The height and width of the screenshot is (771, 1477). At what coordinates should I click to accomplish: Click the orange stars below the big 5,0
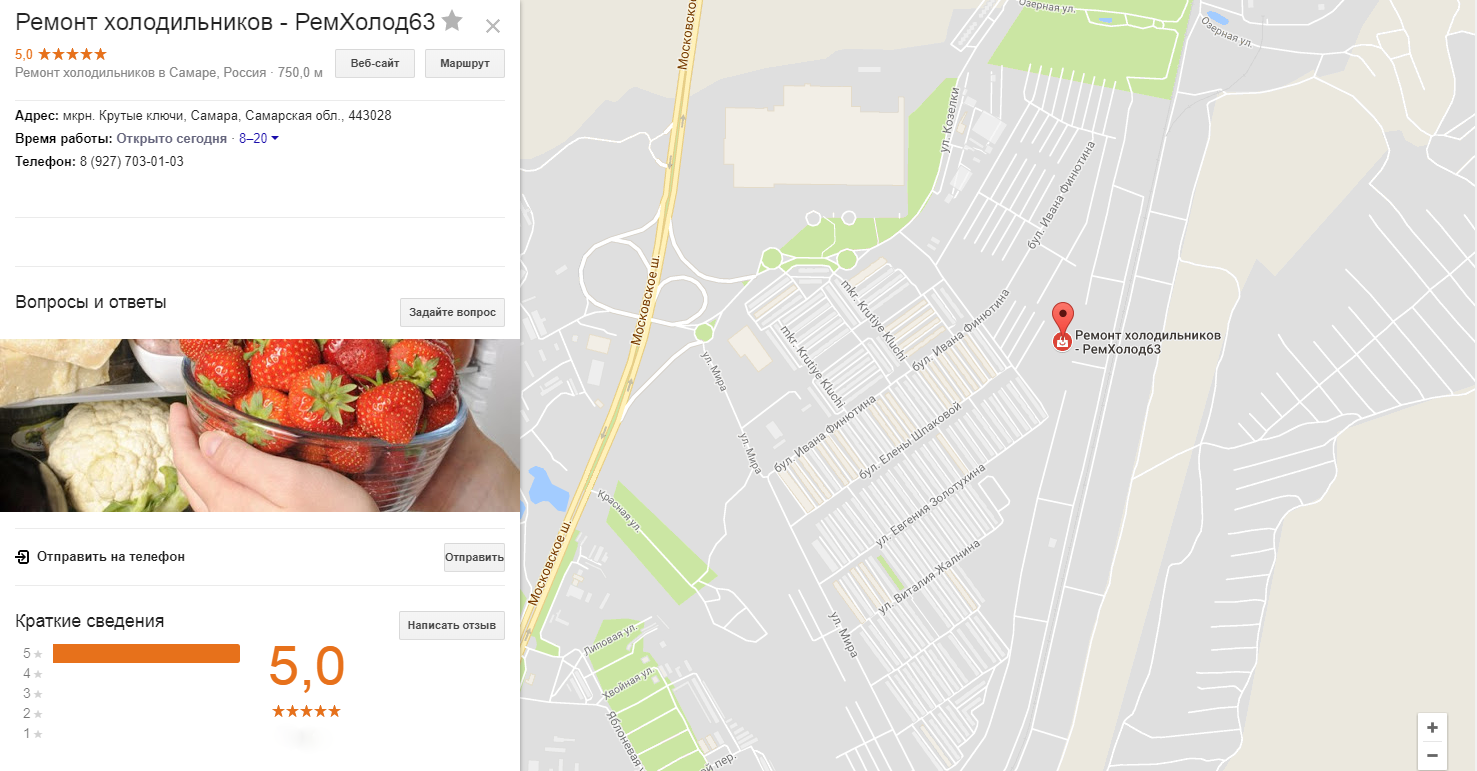306,711
